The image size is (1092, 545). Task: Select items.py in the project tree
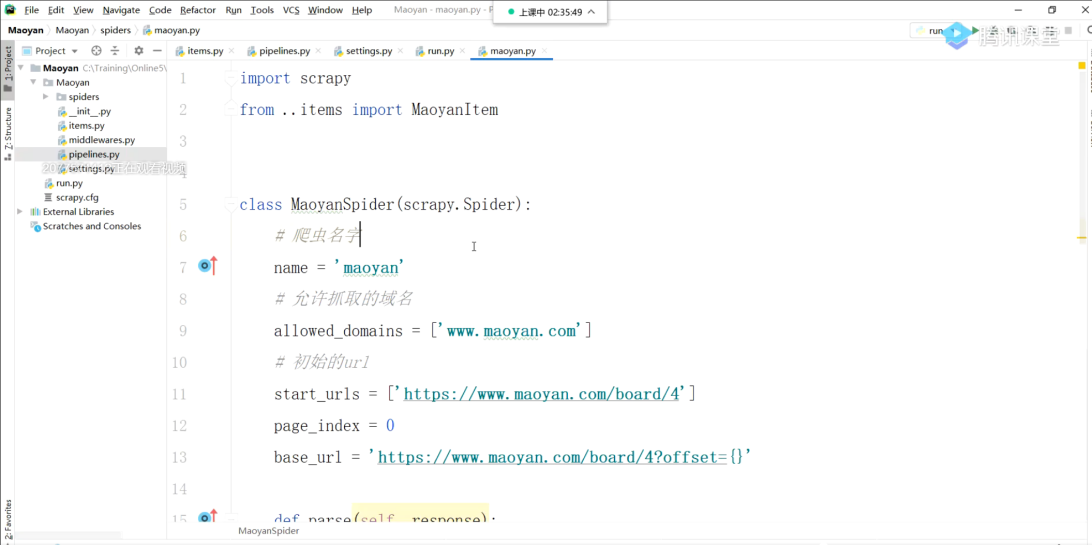81,126
